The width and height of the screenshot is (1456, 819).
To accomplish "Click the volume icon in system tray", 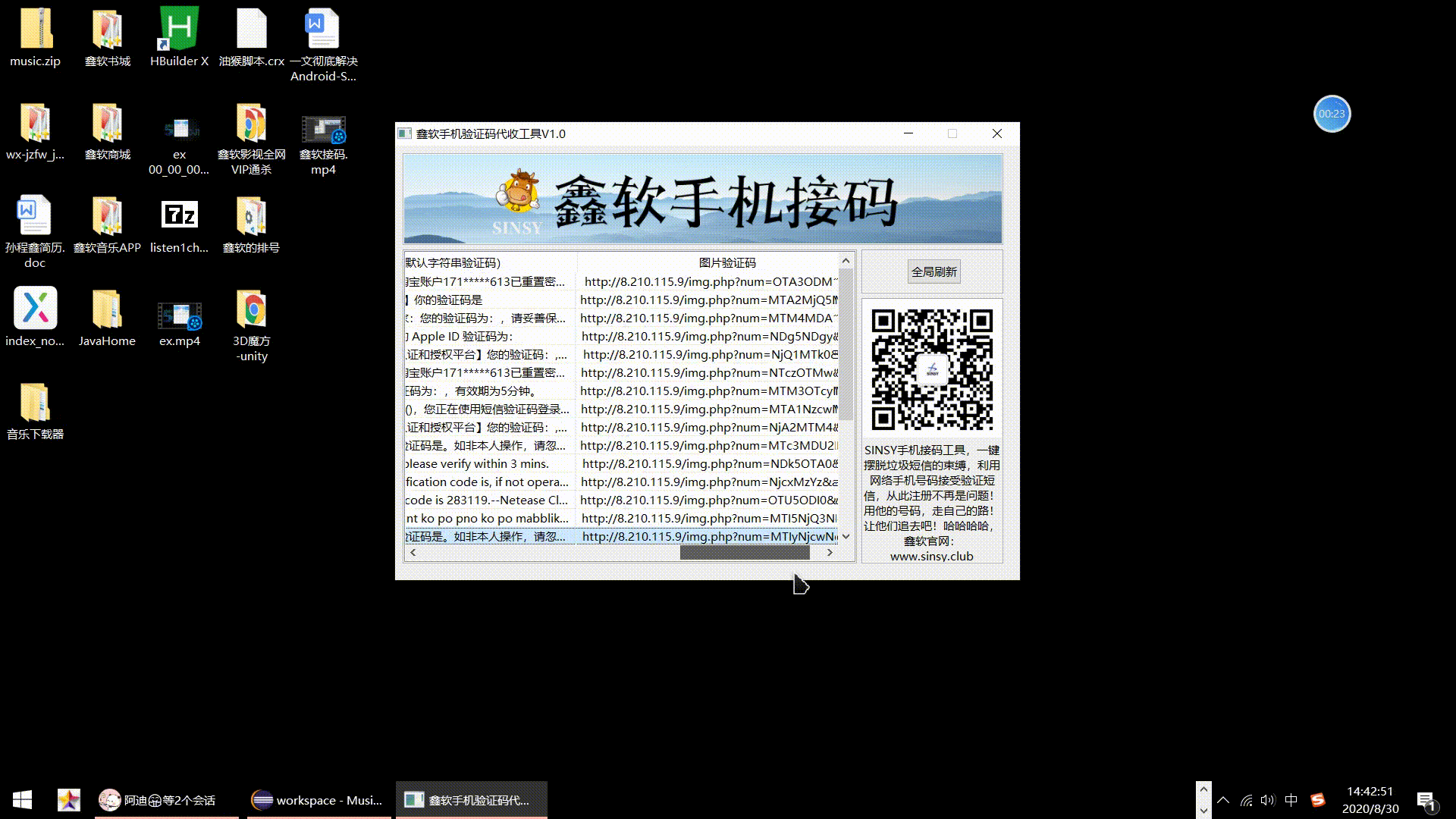I will pos(1269,800).
